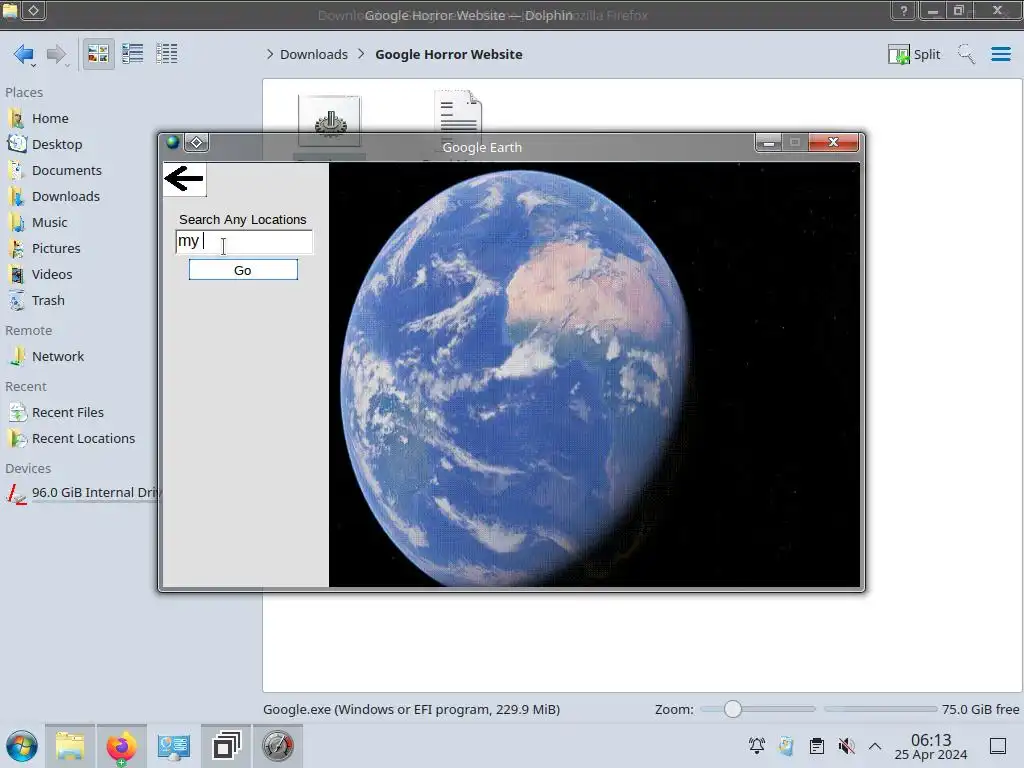Click the system settings taskbar icon
The image size is (1024, 768).
click(x=174, y=746)
